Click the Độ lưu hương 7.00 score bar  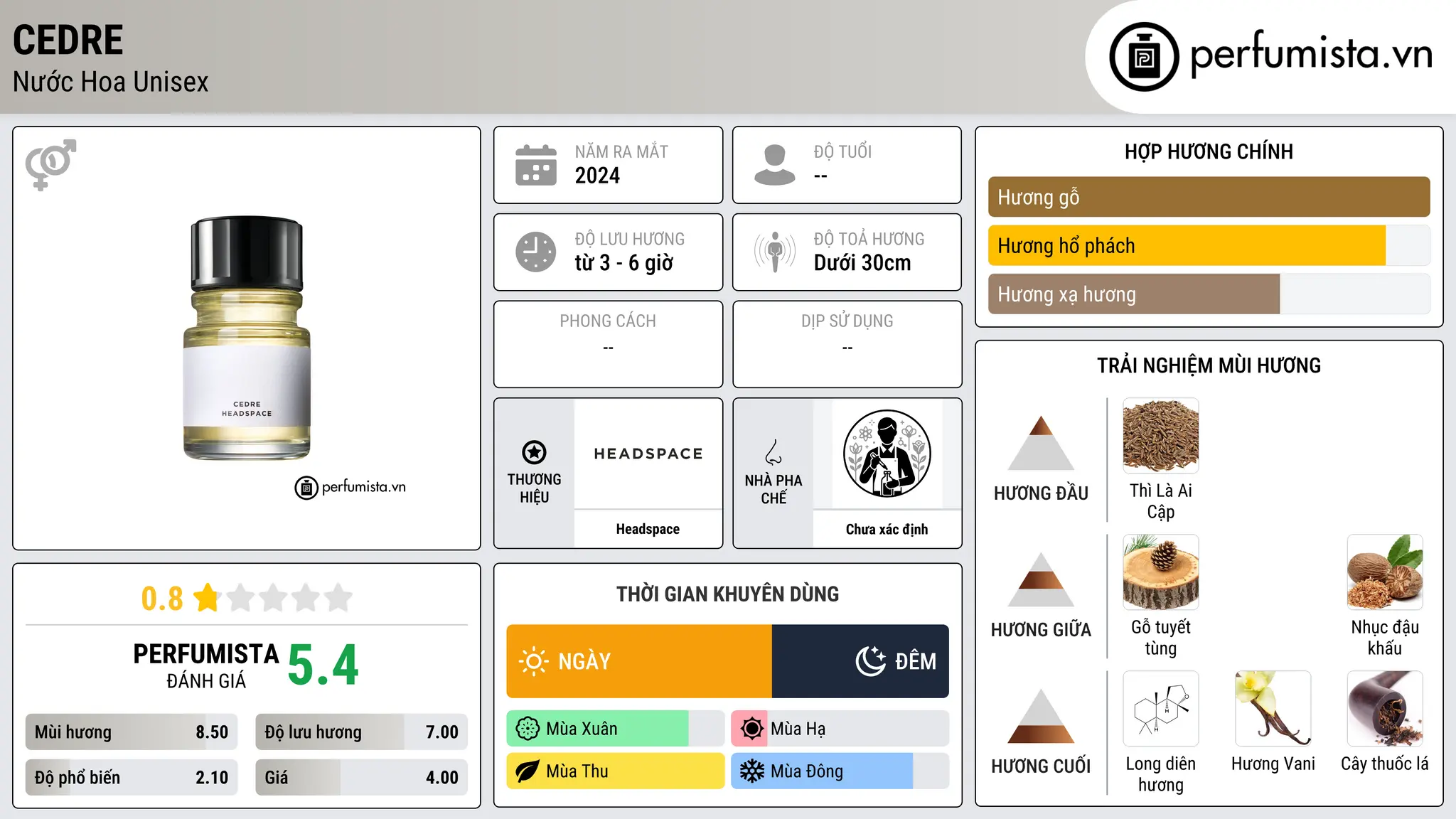pyautogui.click(x=361, y=732)
